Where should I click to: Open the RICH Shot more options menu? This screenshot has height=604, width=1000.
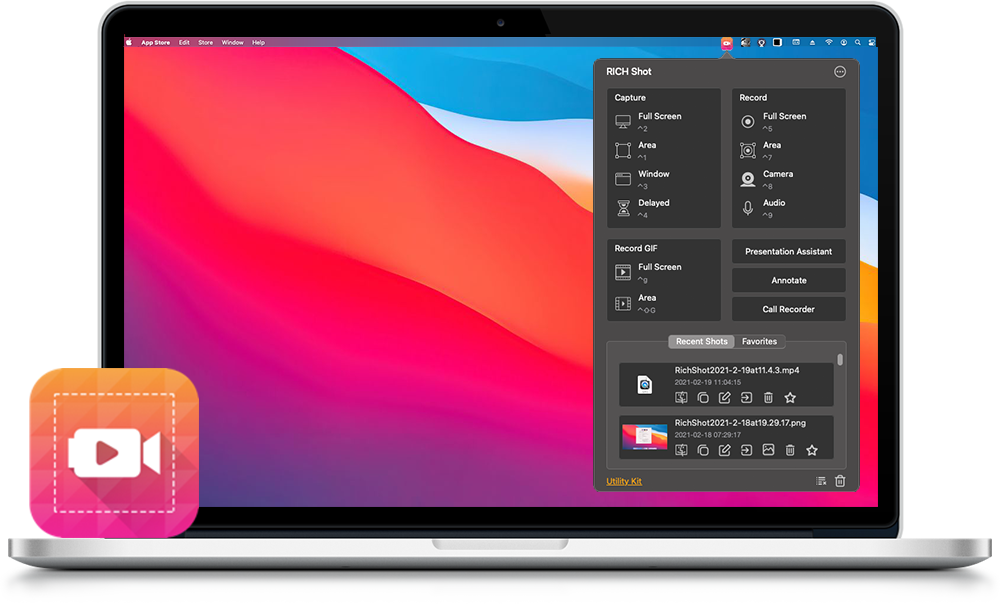coord(840,71)
